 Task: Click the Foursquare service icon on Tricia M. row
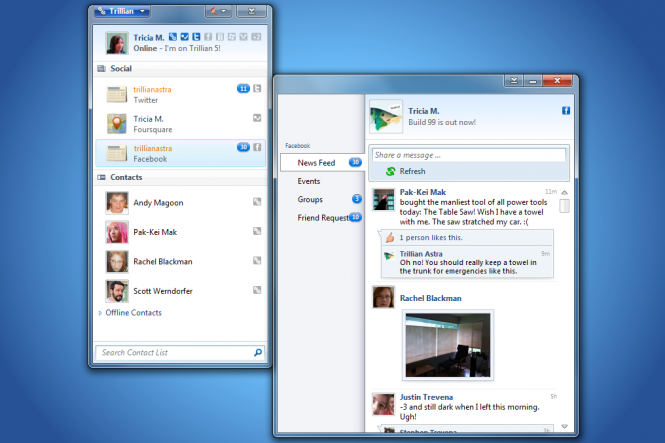point(257,118)
